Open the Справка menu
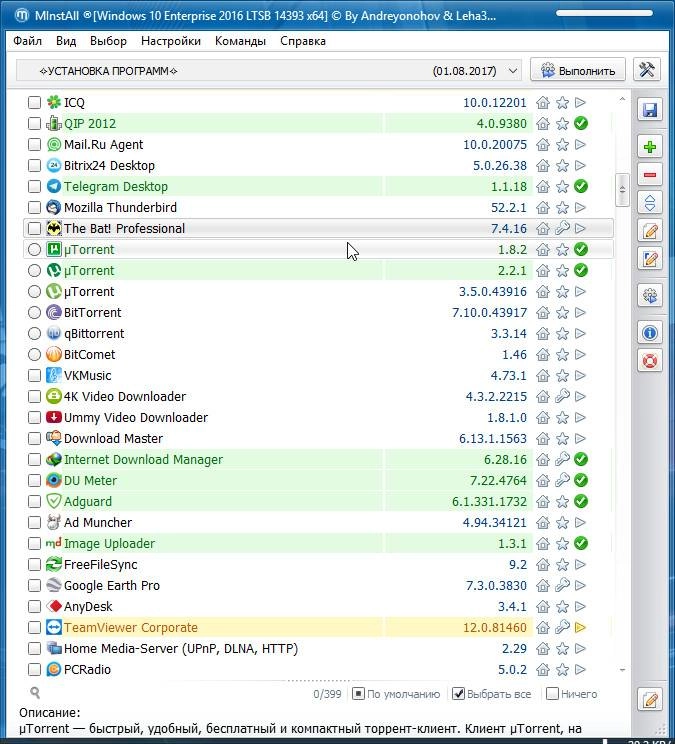 pyautogui.click(x=303, y=41)
